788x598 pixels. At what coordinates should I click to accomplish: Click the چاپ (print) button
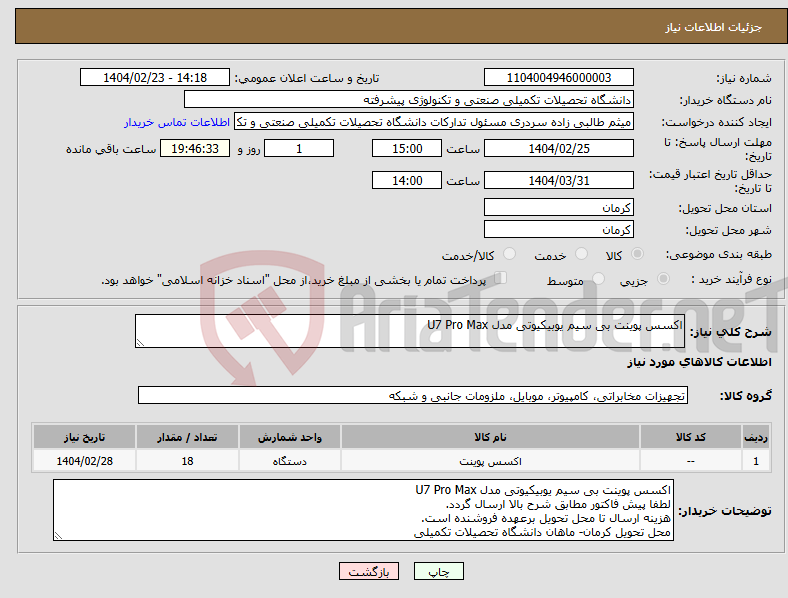(438, 571)
